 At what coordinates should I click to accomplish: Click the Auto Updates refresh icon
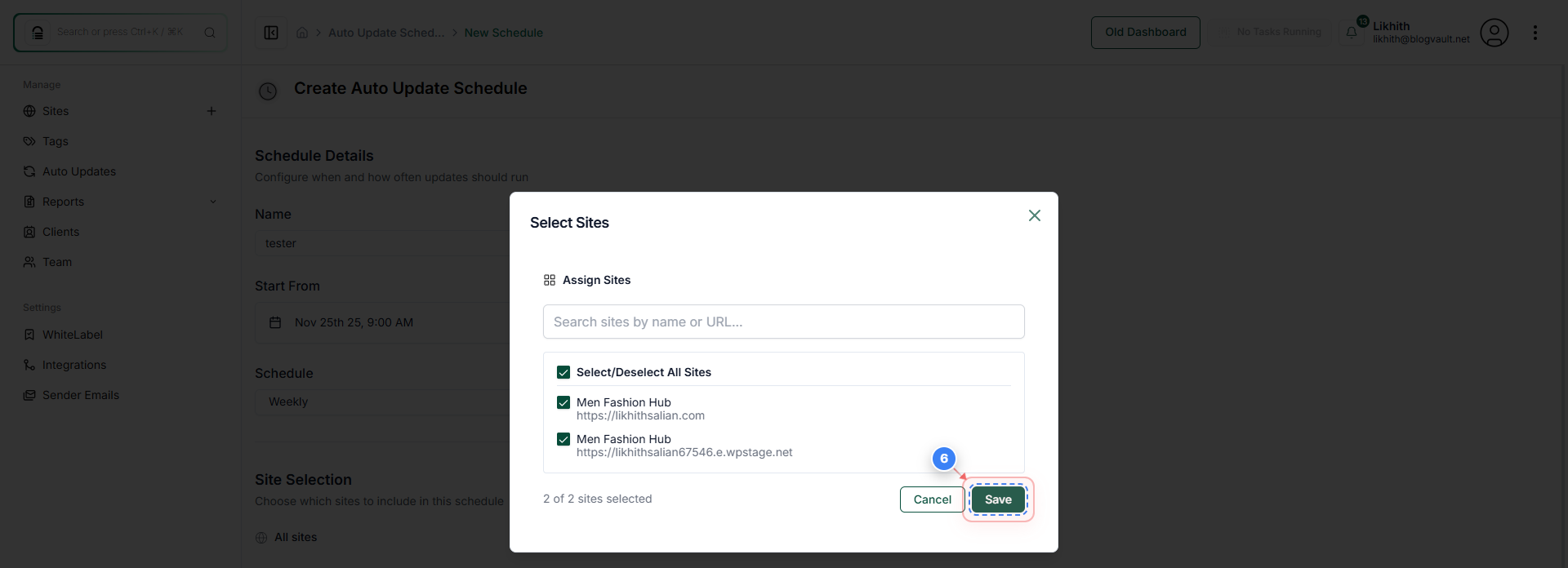pos(29,171)
